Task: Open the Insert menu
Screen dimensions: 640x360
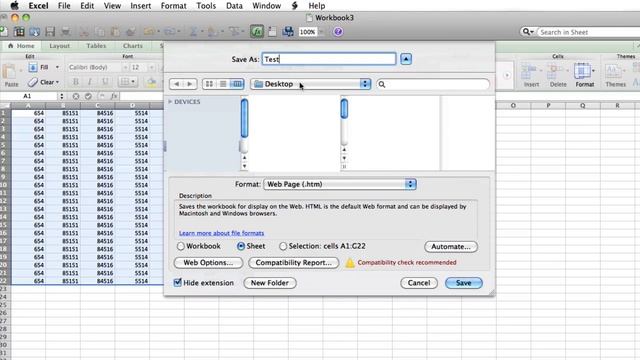Action: [140, 6]
